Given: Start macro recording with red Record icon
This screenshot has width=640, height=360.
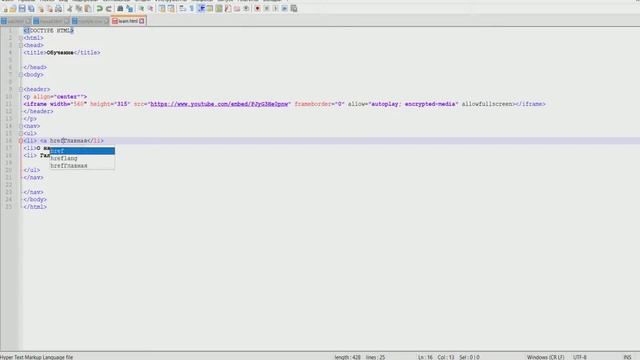Looking at the screenshot, I should pos(257,9).
